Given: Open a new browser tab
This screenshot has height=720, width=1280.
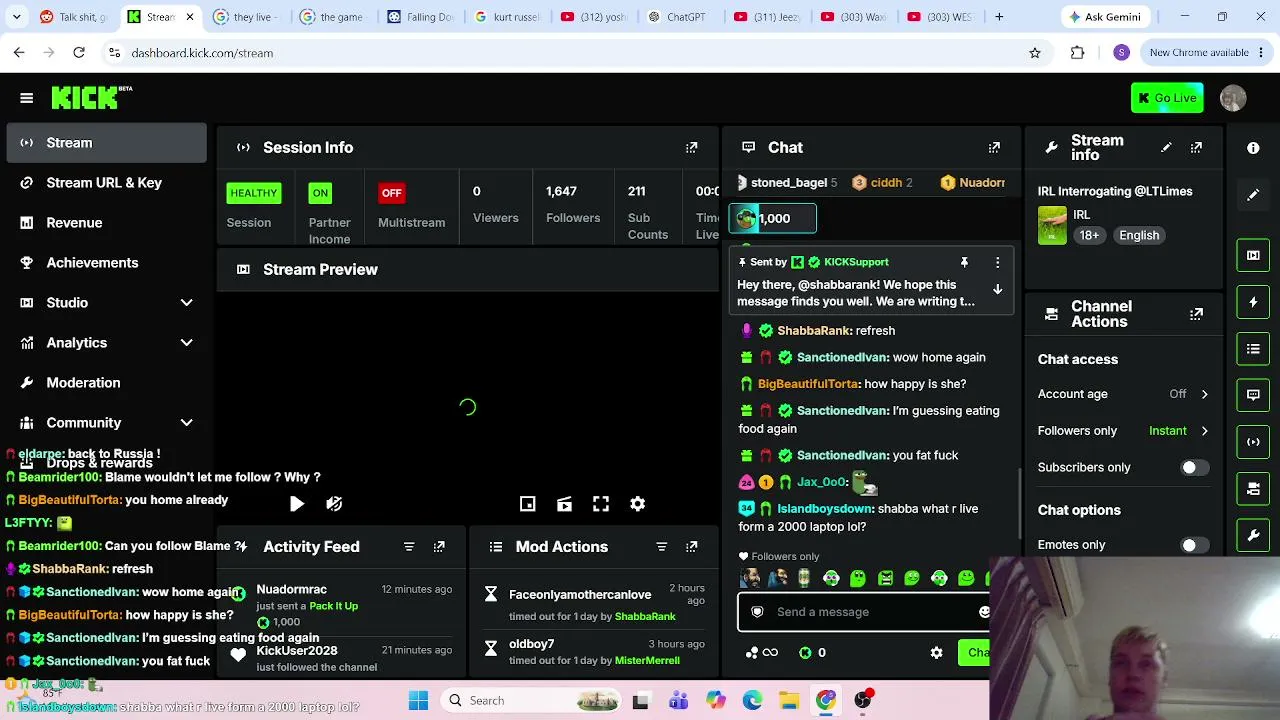Looking at the screenshot, I should point(999,17).
